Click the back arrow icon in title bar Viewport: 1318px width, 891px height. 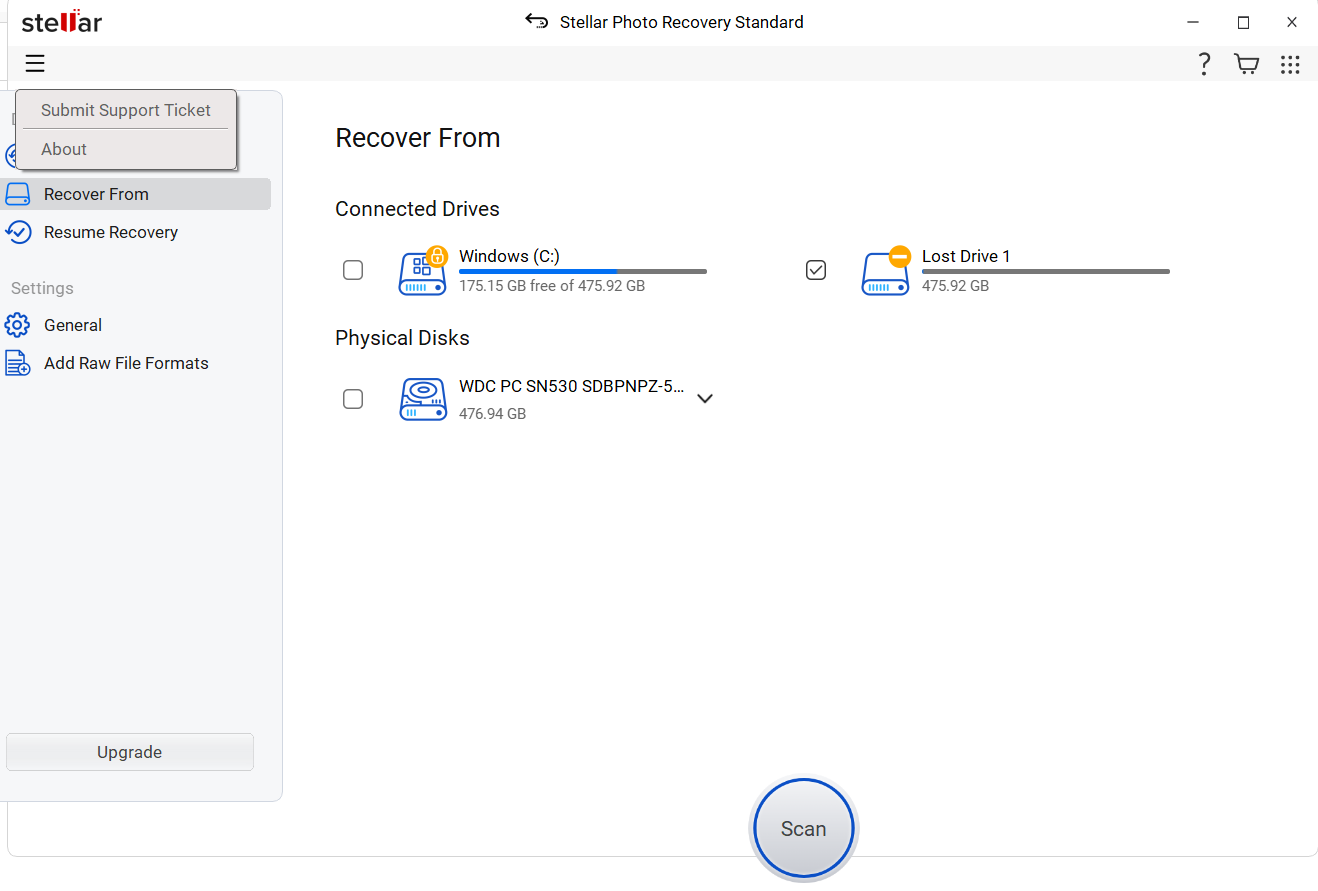pos(537,22)
